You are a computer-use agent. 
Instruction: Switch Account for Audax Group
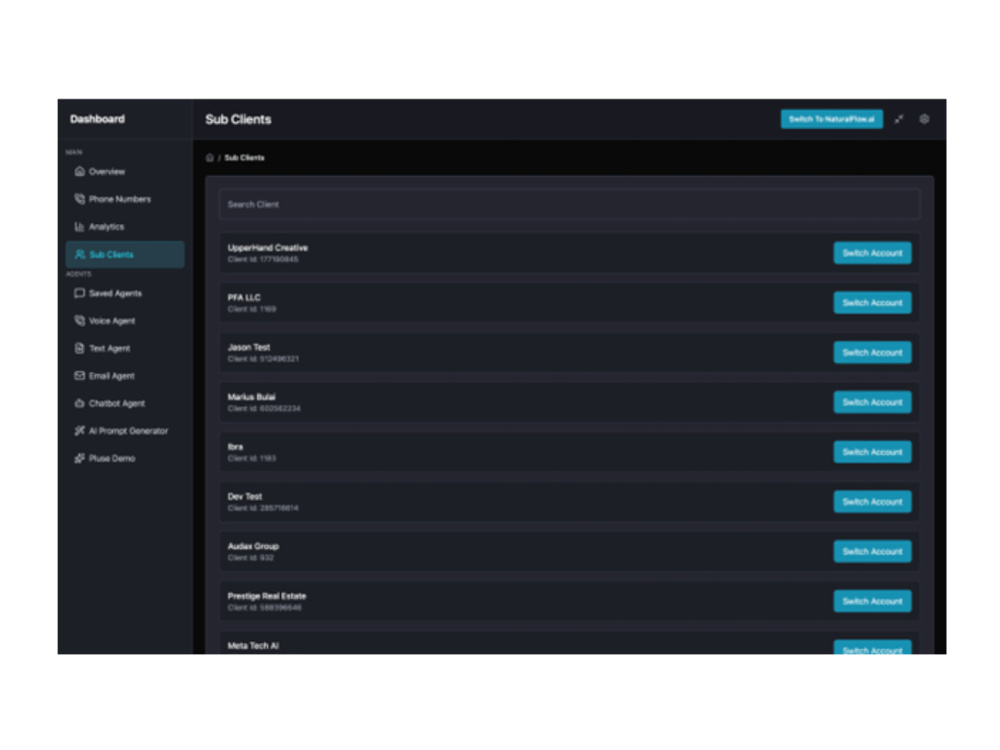(872, 551)
